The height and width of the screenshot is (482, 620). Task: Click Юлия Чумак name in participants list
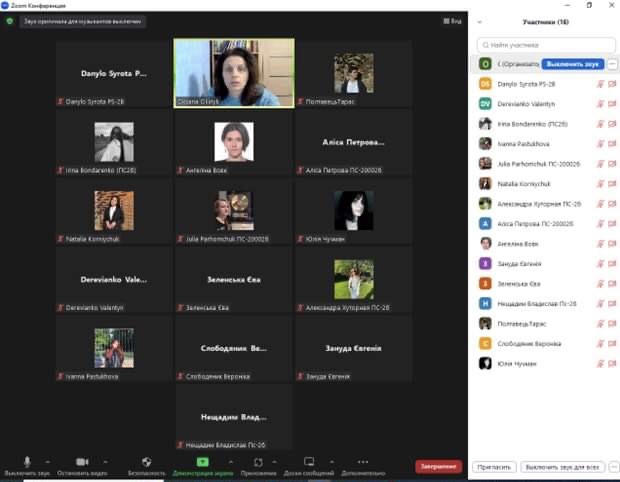[x=517, y=363]
